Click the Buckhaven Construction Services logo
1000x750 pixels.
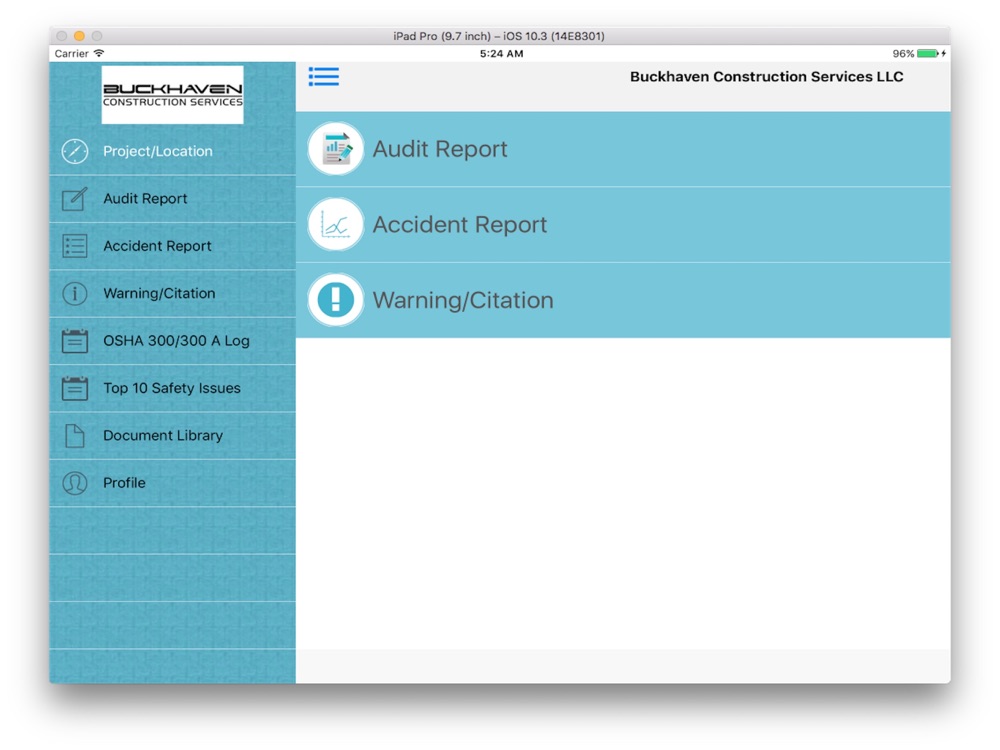[x=172, y=95]
